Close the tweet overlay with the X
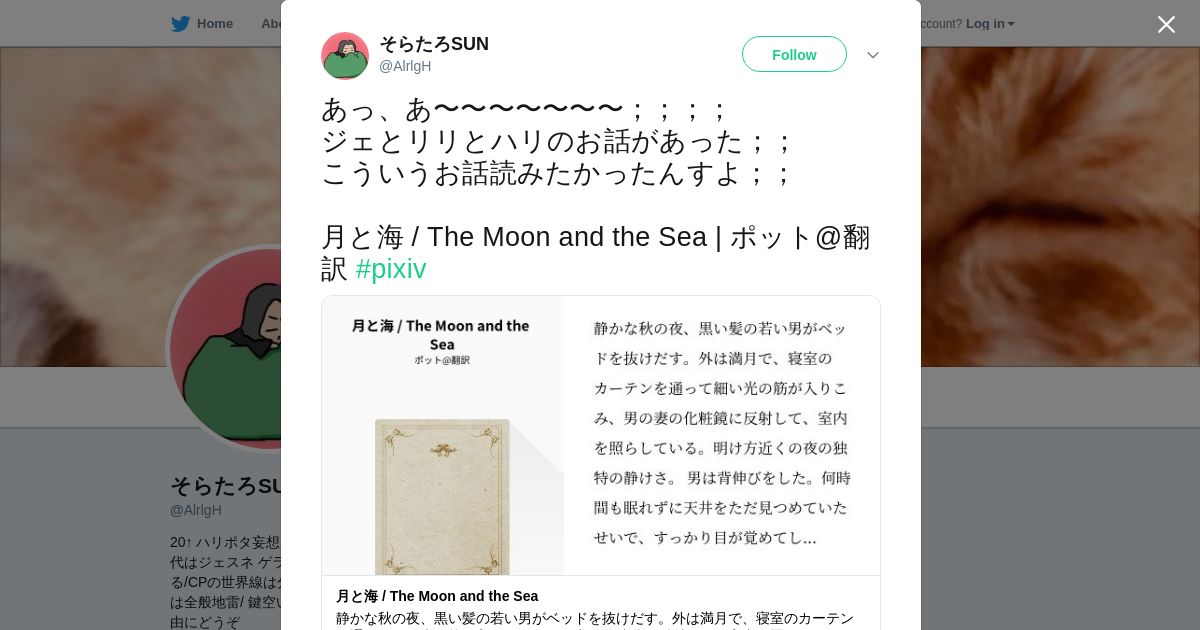Viewport: 1200px width, 630px height. pos(1166,24)
